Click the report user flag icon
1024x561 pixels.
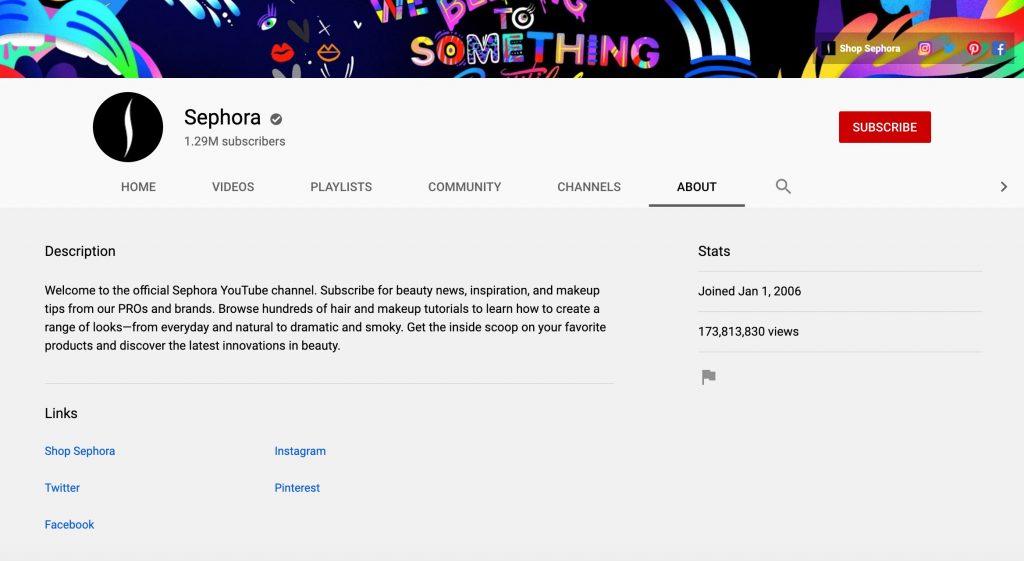pyautogui.click(x=709, y=377)
